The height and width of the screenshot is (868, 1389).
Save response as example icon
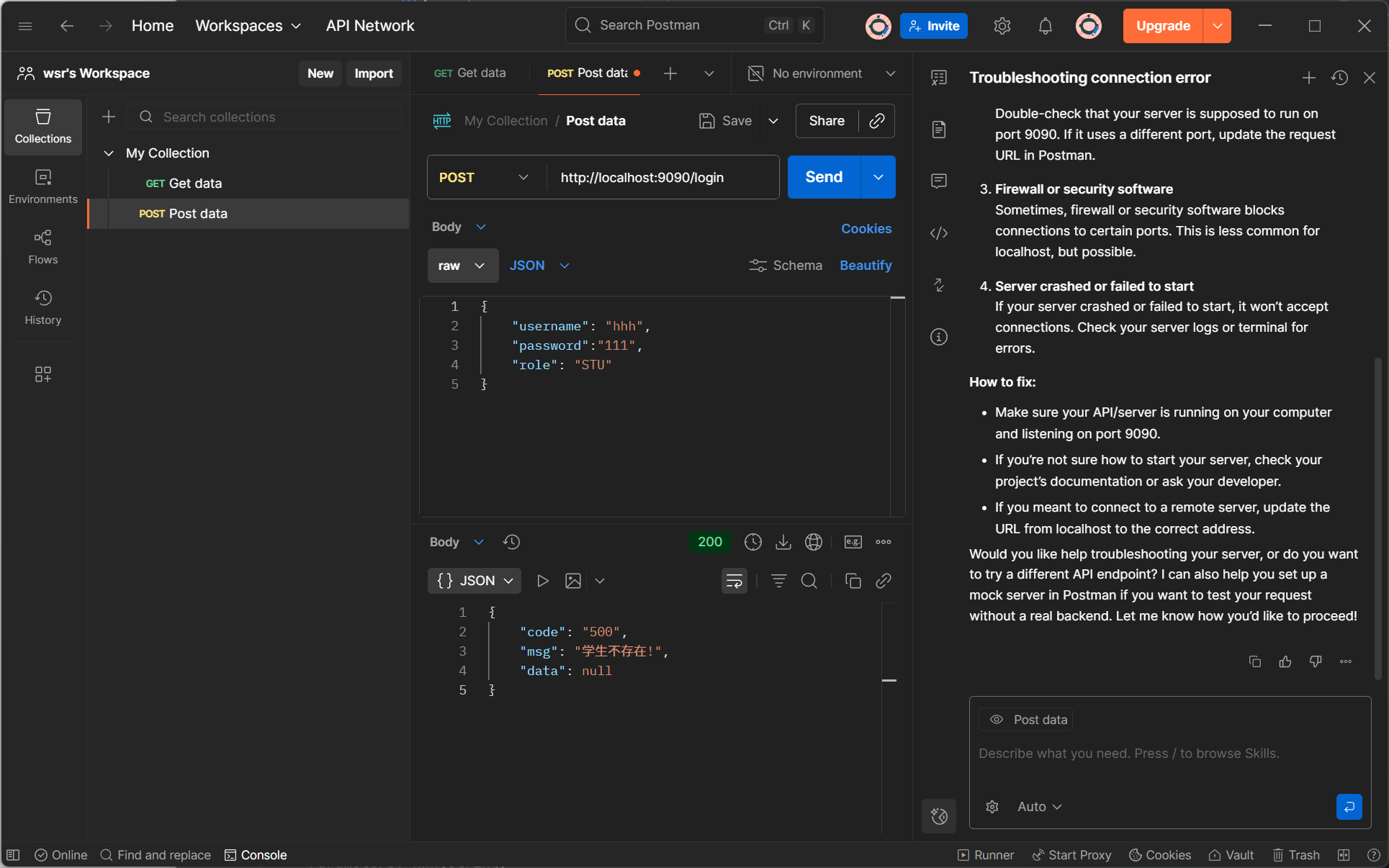coord(853,542)
